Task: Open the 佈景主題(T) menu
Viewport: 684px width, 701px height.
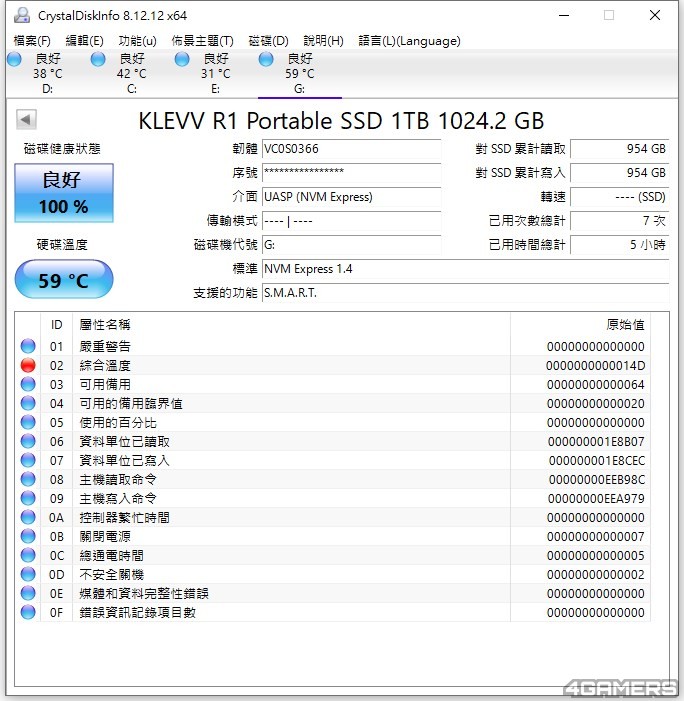Action: [x=203, y=41]
